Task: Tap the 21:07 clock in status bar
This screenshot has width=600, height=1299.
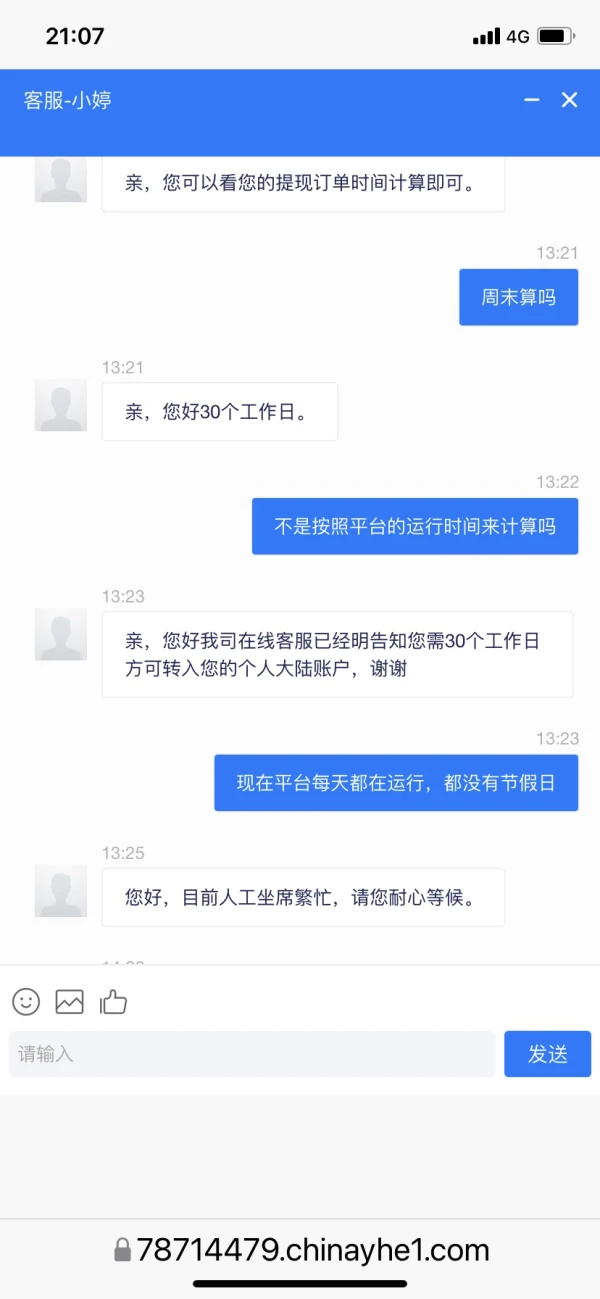Action: pos(75,37)
